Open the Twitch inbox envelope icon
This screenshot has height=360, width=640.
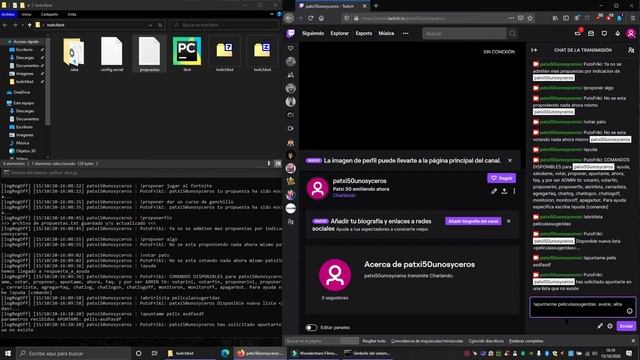[x=591, y=33]
